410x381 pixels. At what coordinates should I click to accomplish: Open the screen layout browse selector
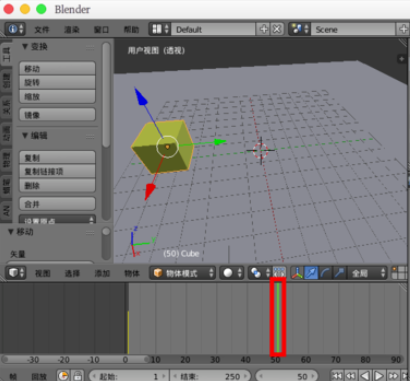point(160,29)
